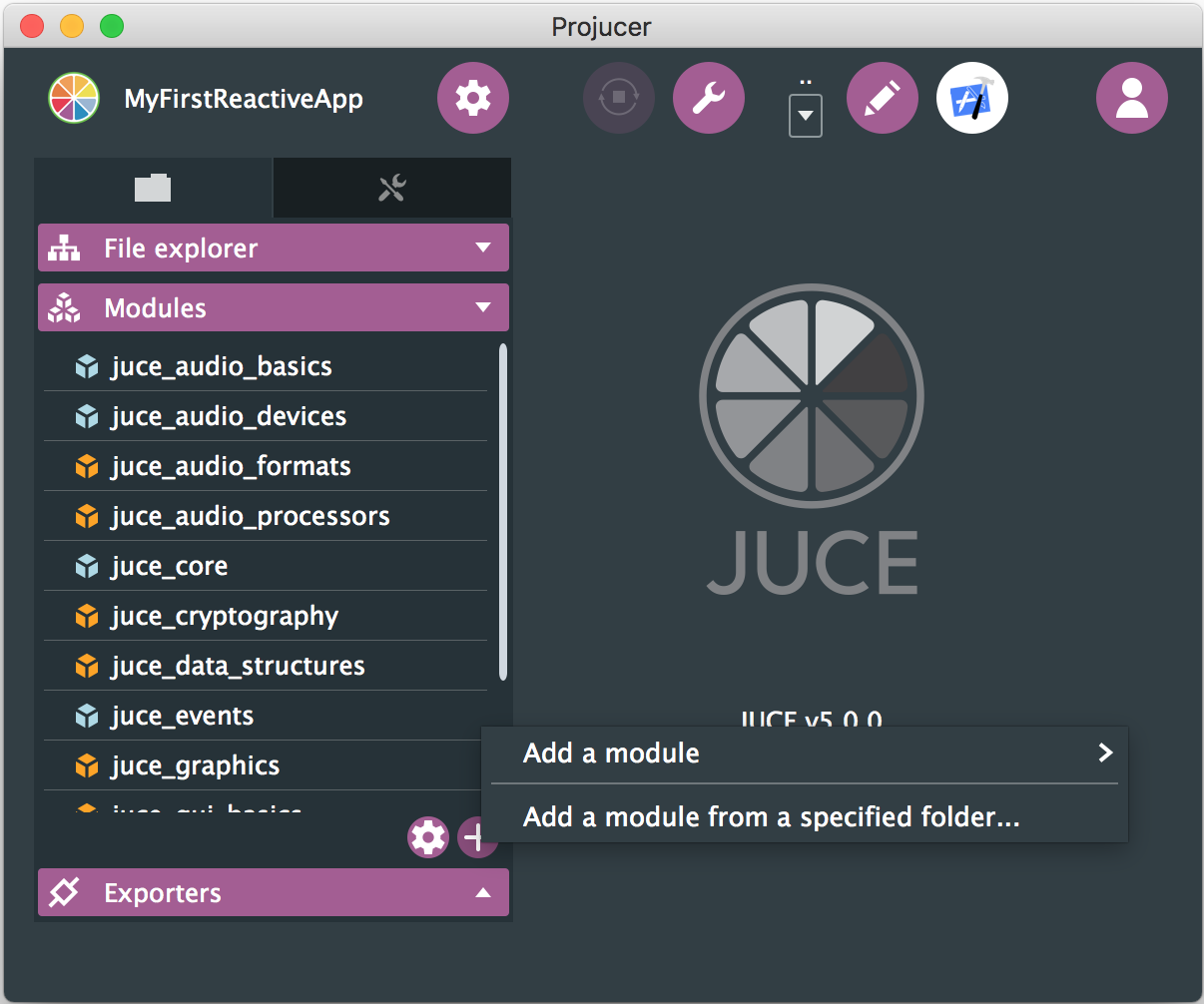The height and width of the screenshot is (1004, 1204).
Task: Open project settings gear in header
Action: coord(473,98)
